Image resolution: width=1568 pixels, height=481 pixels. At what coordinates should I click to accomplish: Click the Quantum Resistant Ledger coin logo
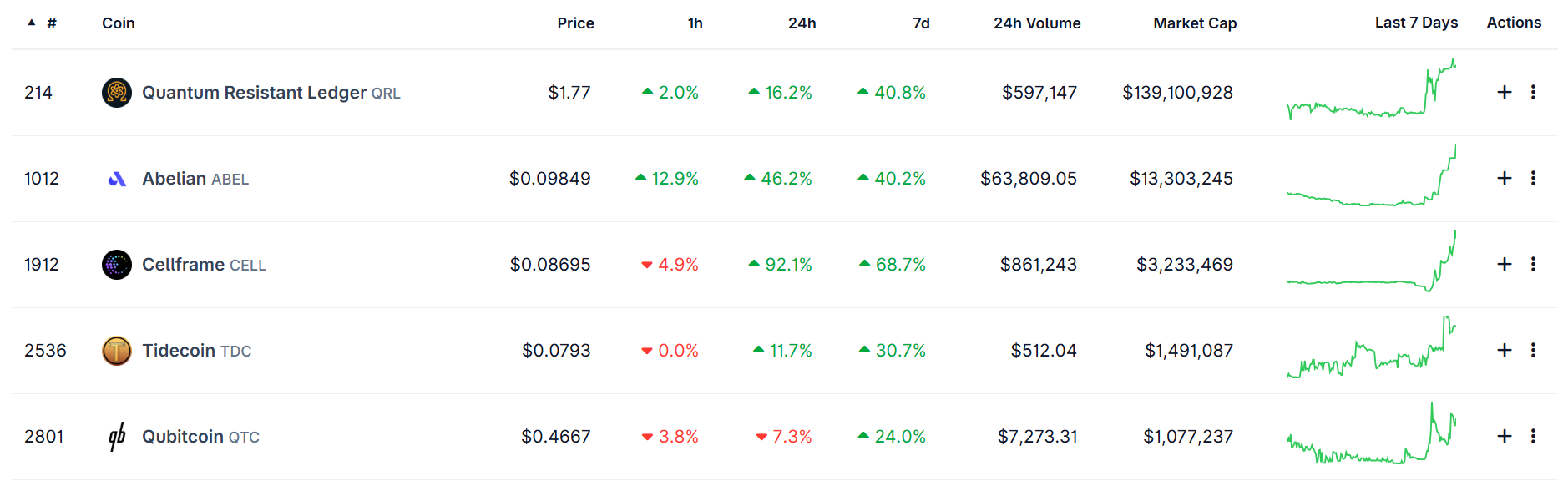117,93
